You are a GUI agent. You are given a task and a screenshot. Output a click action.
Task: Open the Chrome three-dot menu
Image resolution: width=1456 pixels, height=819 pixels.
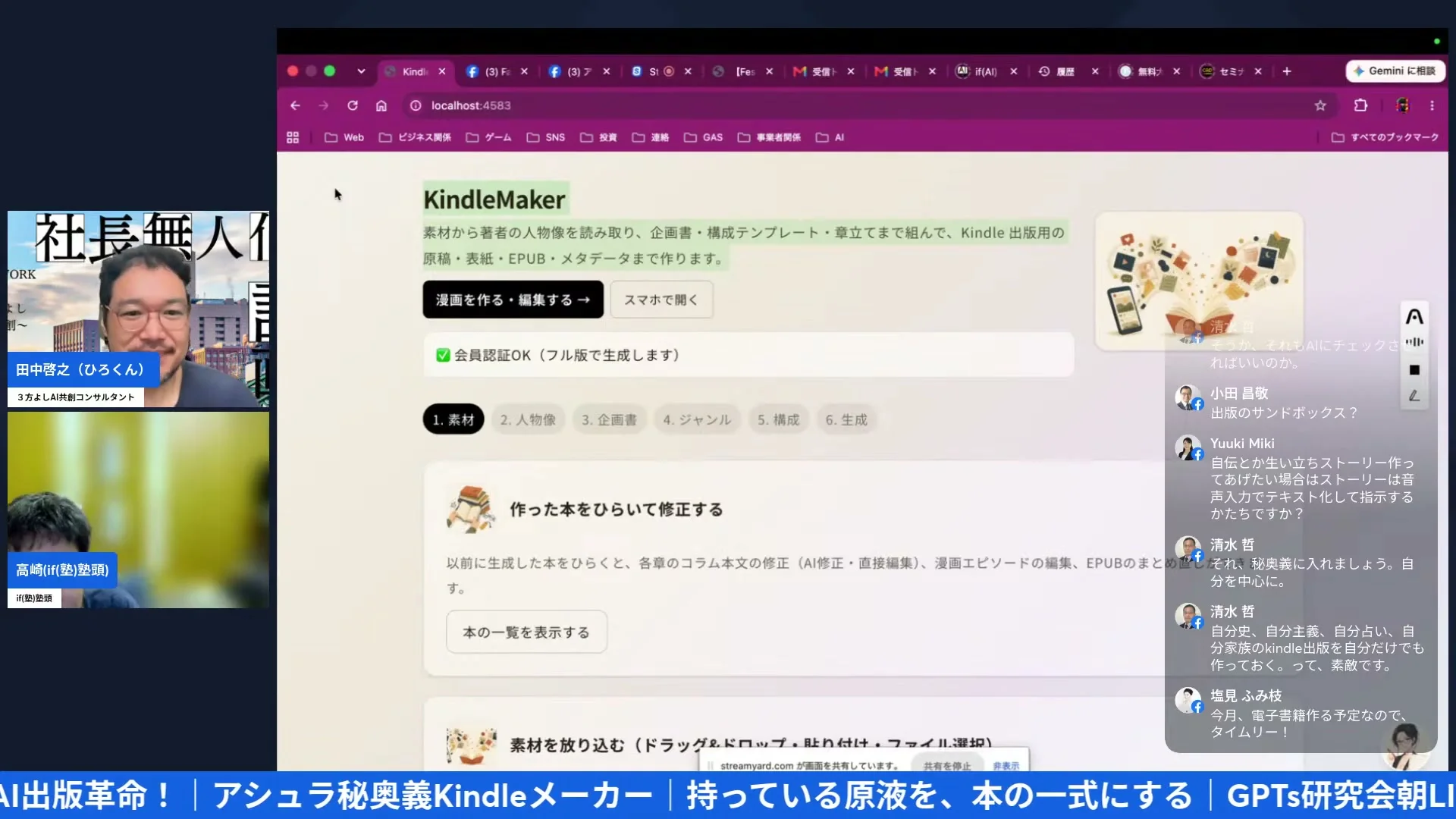1432,105
